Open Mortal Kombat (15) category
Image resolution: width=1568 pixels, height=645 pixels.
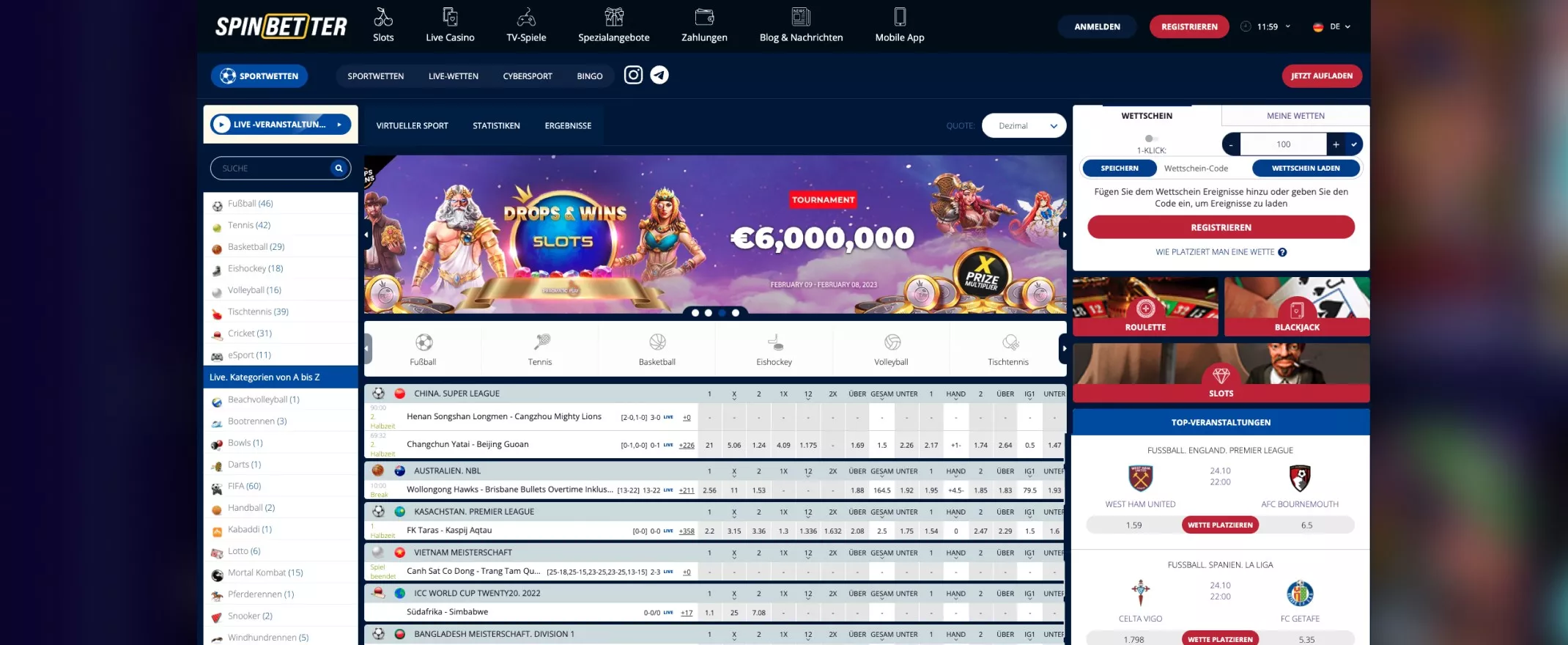pos(281,573)
